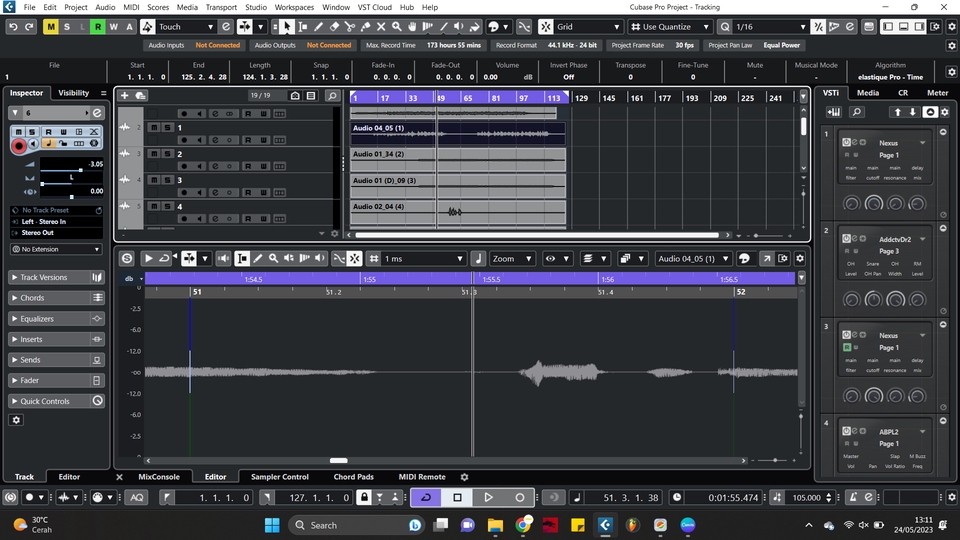This screenshot has width=960, height=540.
Task: Toggle global Mute M state button
Action: coord(51,27)
